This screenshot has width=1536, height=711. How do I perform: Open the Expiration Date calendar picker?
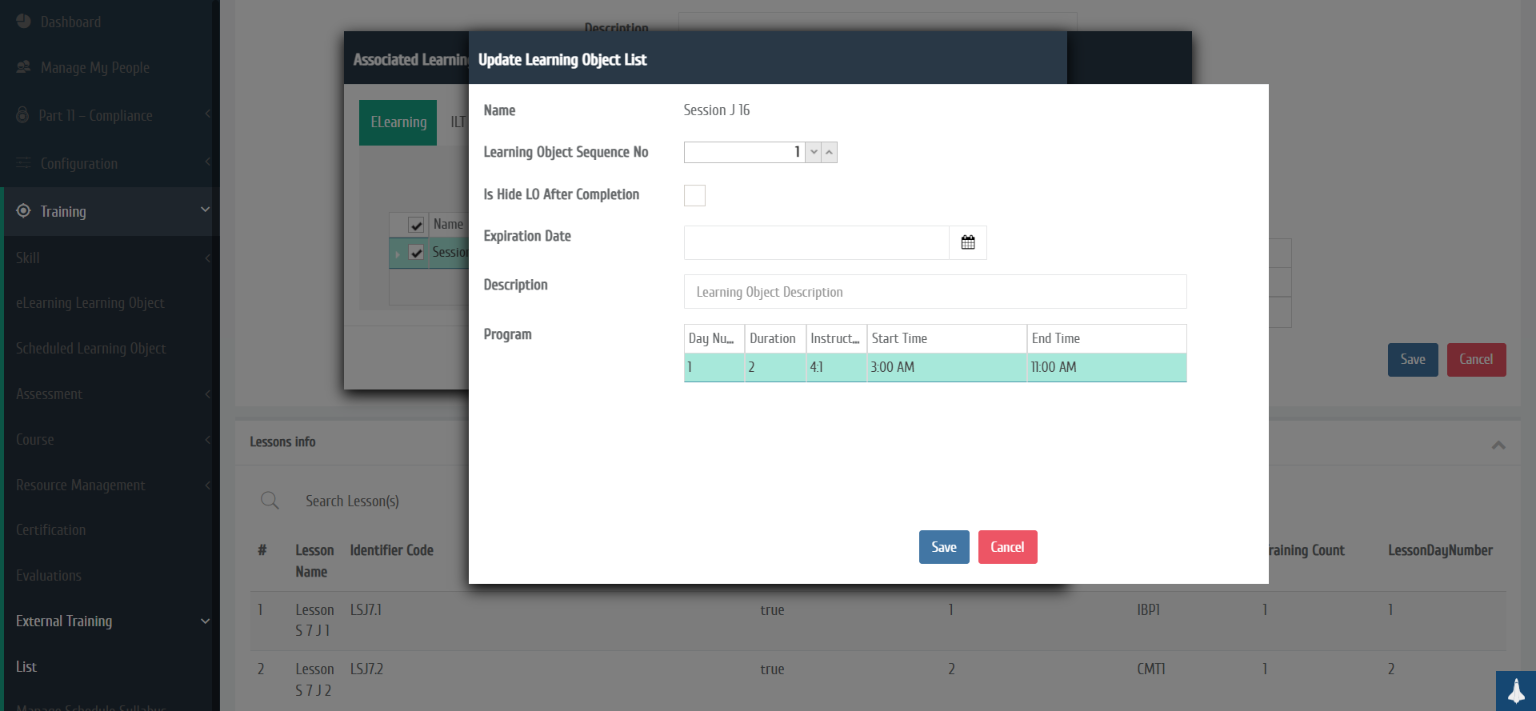pyautogui.click(x=967, y=243)
